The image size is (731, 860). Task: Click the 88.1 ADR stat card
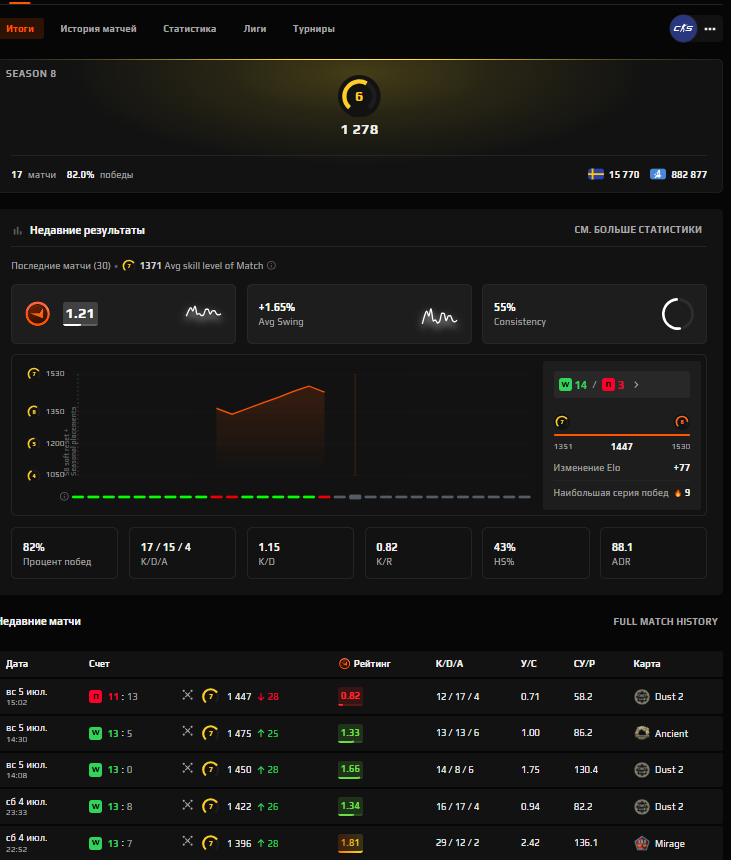653,553
